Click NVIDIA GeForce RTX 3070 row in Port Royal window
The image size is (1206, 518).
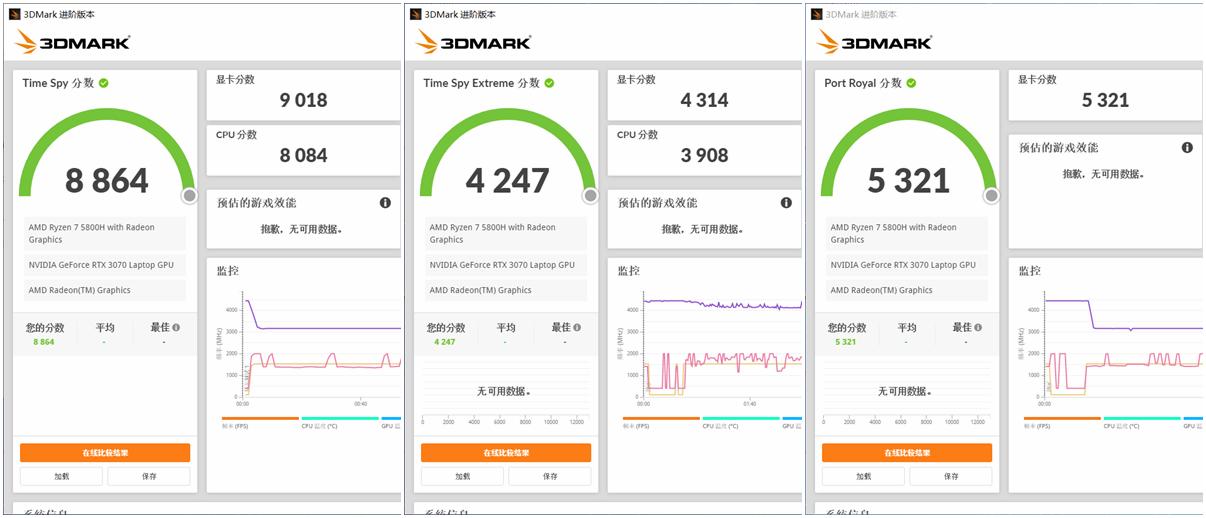[907, 265]
